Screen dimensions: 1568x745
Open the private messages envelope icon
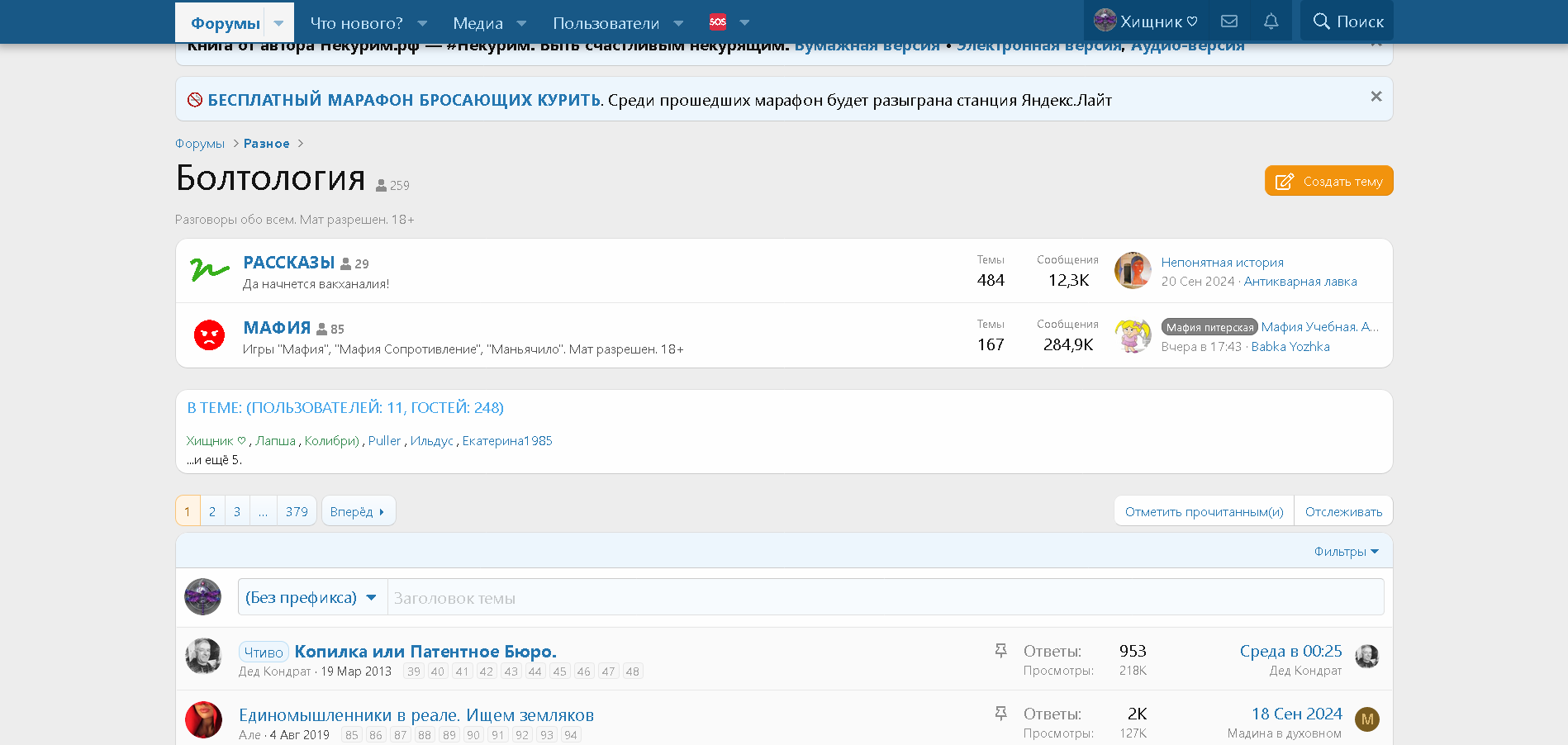click(1229, 21)
